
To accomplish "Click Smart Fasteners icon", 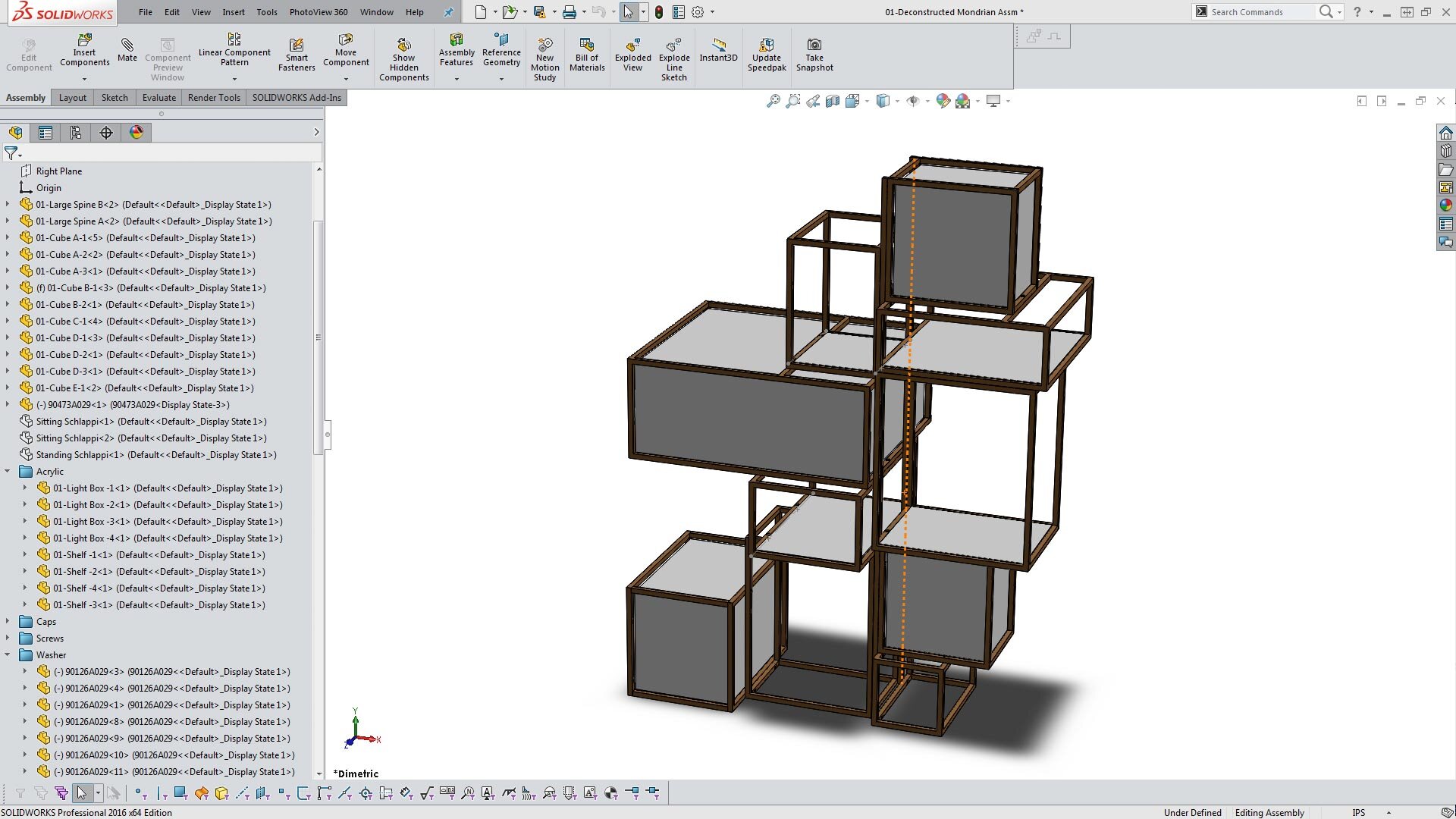I will [x=297, y=55].
